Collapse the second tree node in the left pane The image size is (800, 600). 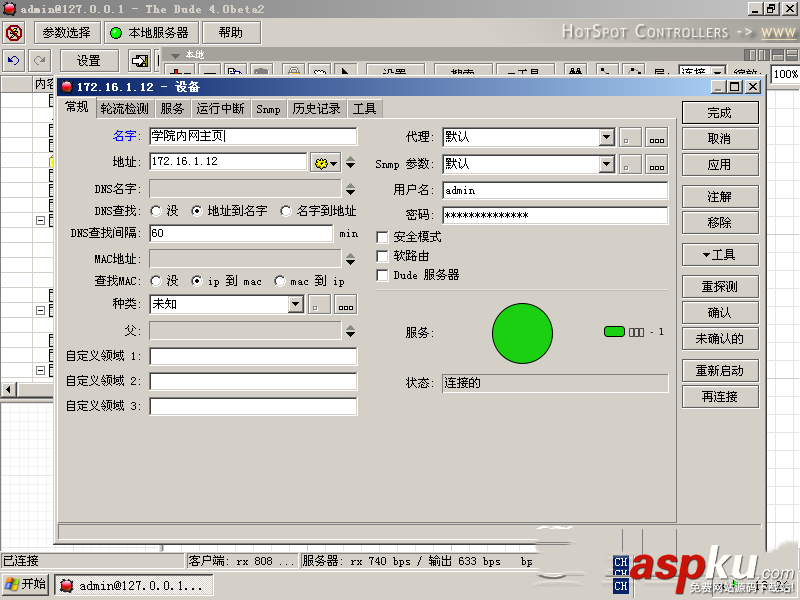[x=40, y=310]
